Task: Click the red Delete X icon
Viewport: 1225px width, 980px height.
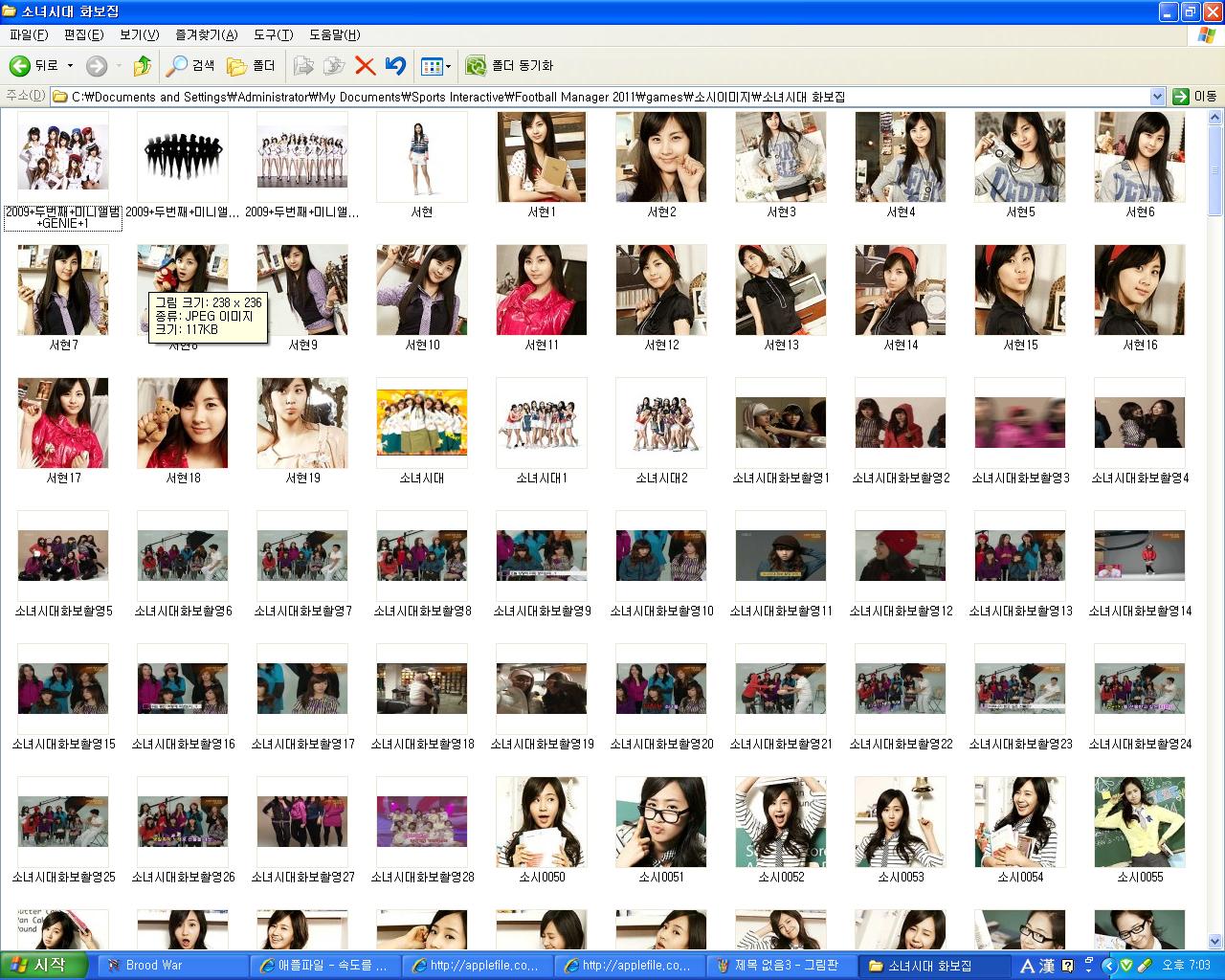Action: (365, 66)
